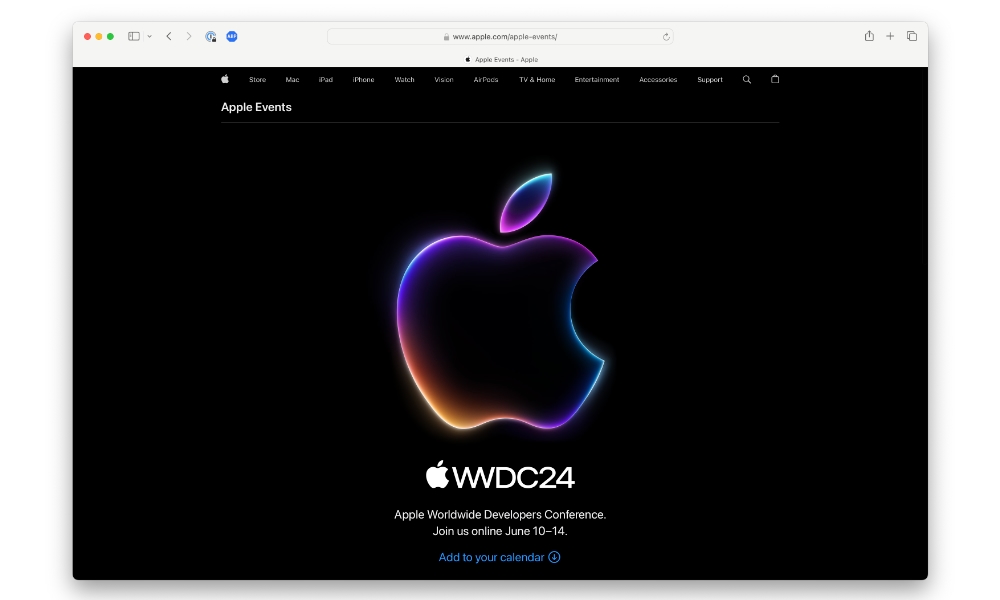The height and width of the screenshot is (600, 1000).
Task: Open the Accessories menu item
Action: (x=658, y=80)
